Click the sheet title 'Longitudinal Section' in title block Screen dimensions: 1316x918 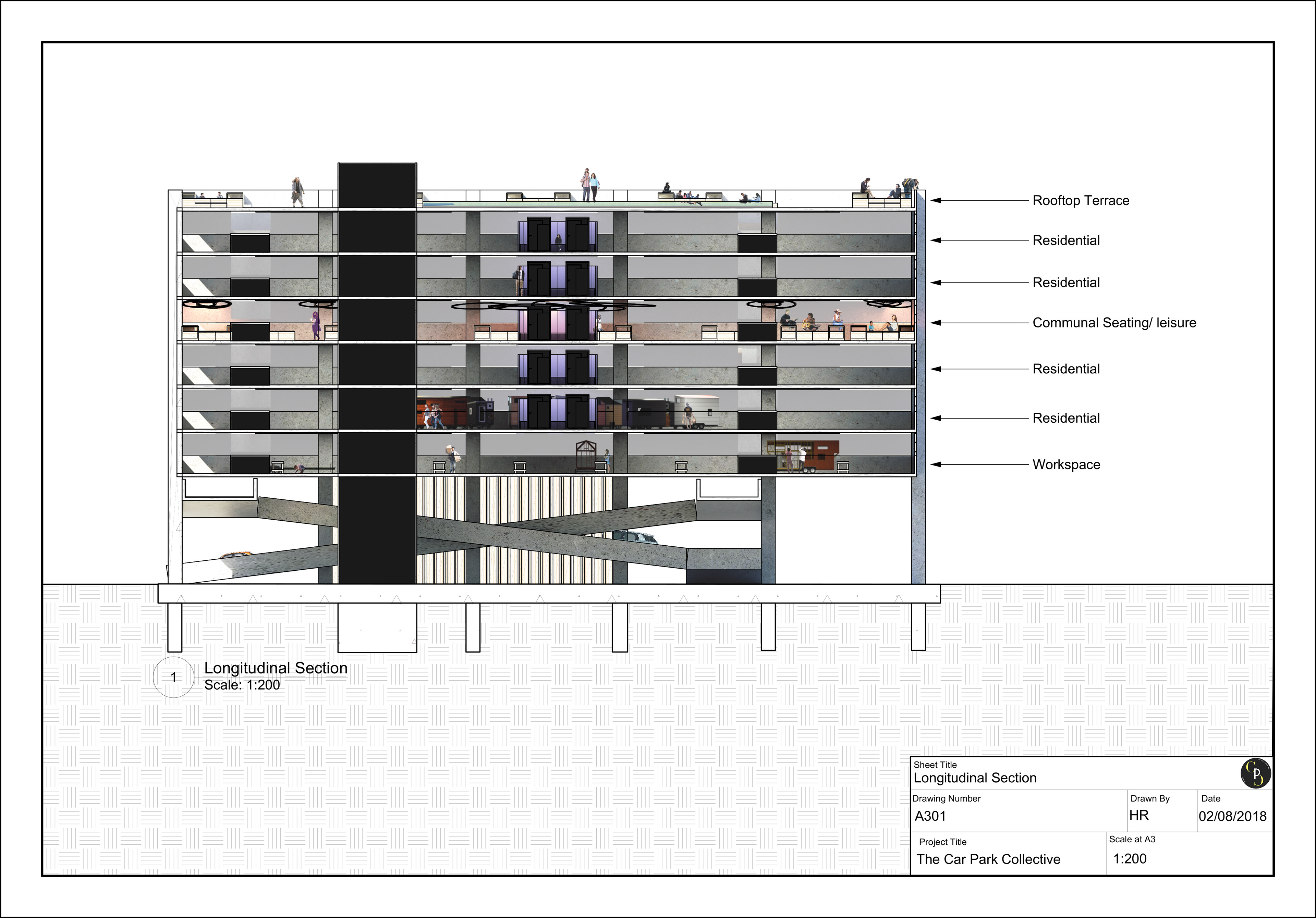(x=975, y=778)
